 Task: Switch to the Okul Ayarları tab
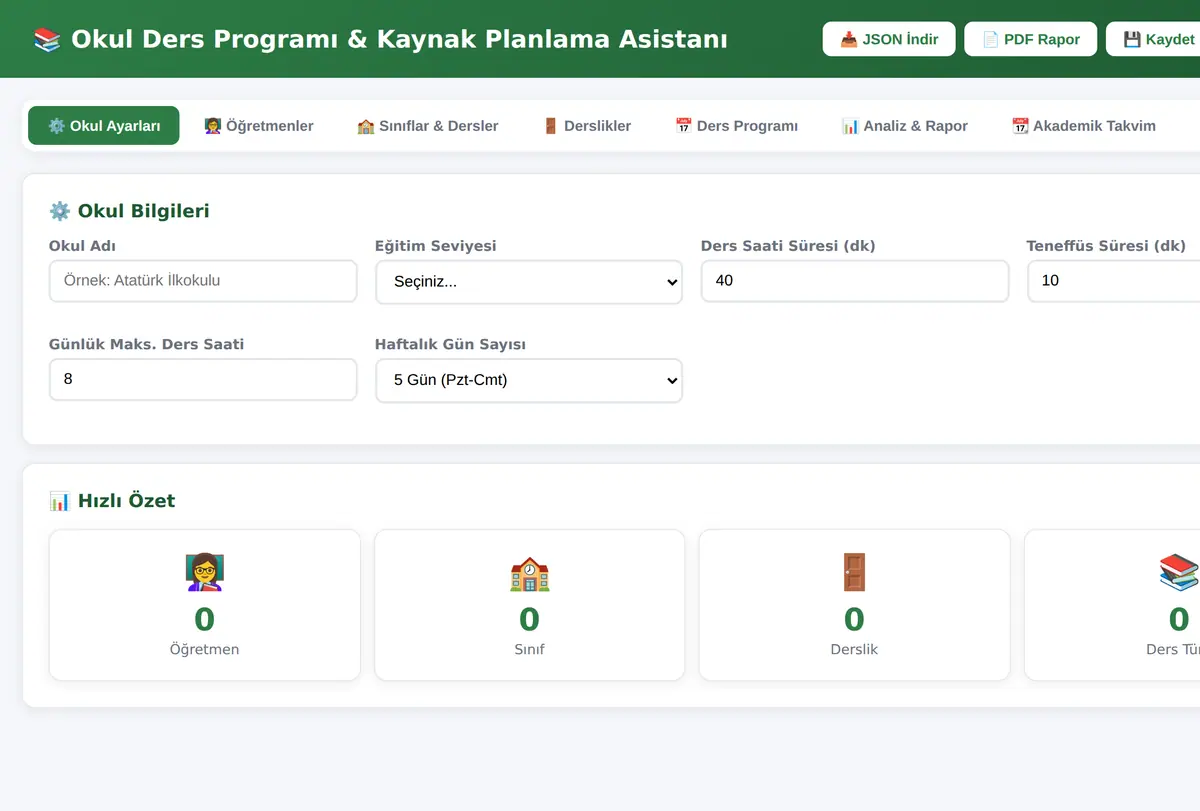click(x=104, y=126)
